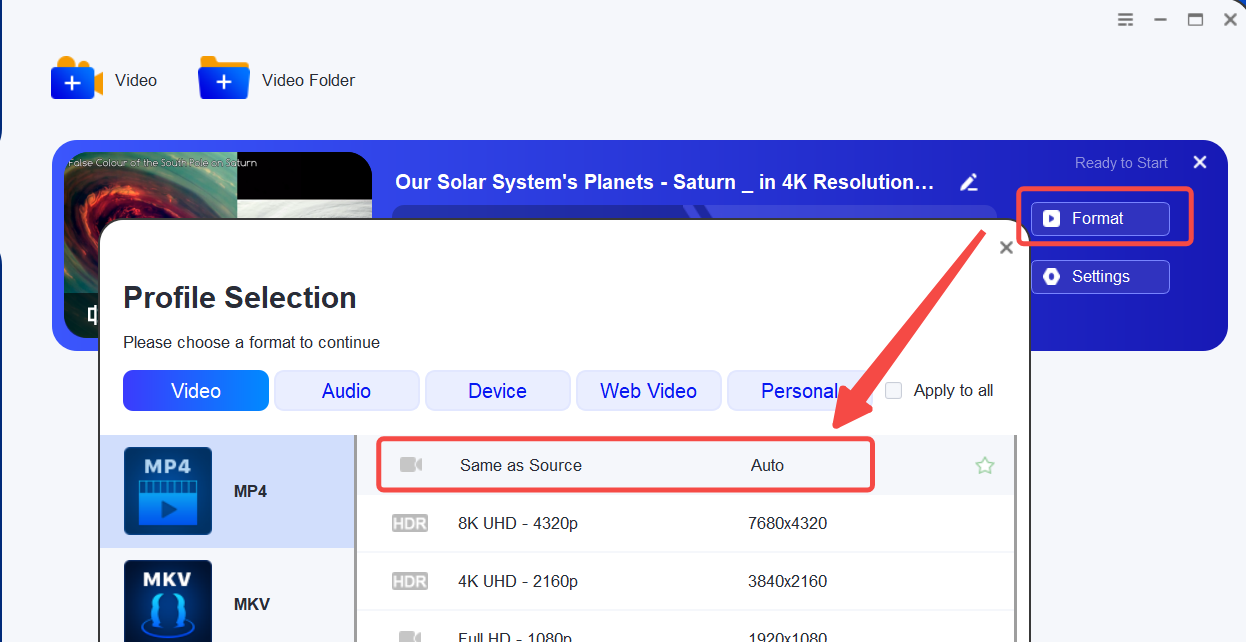This screenshot has height=642, width=1246.
Task: Click the Format button
Action: click(x=1099, y=219)
